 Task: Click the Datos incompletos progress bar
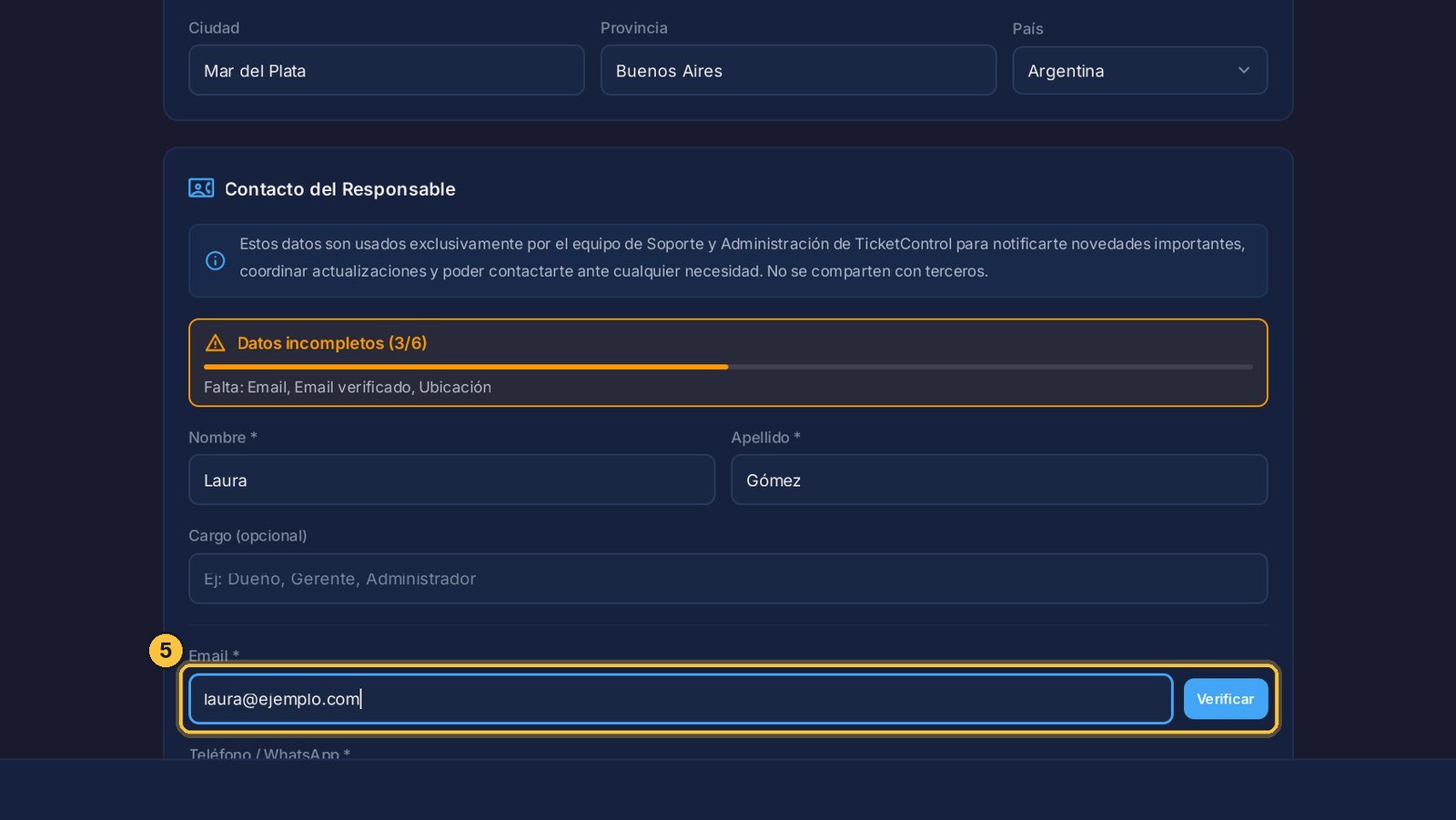[x=728, y=367]
